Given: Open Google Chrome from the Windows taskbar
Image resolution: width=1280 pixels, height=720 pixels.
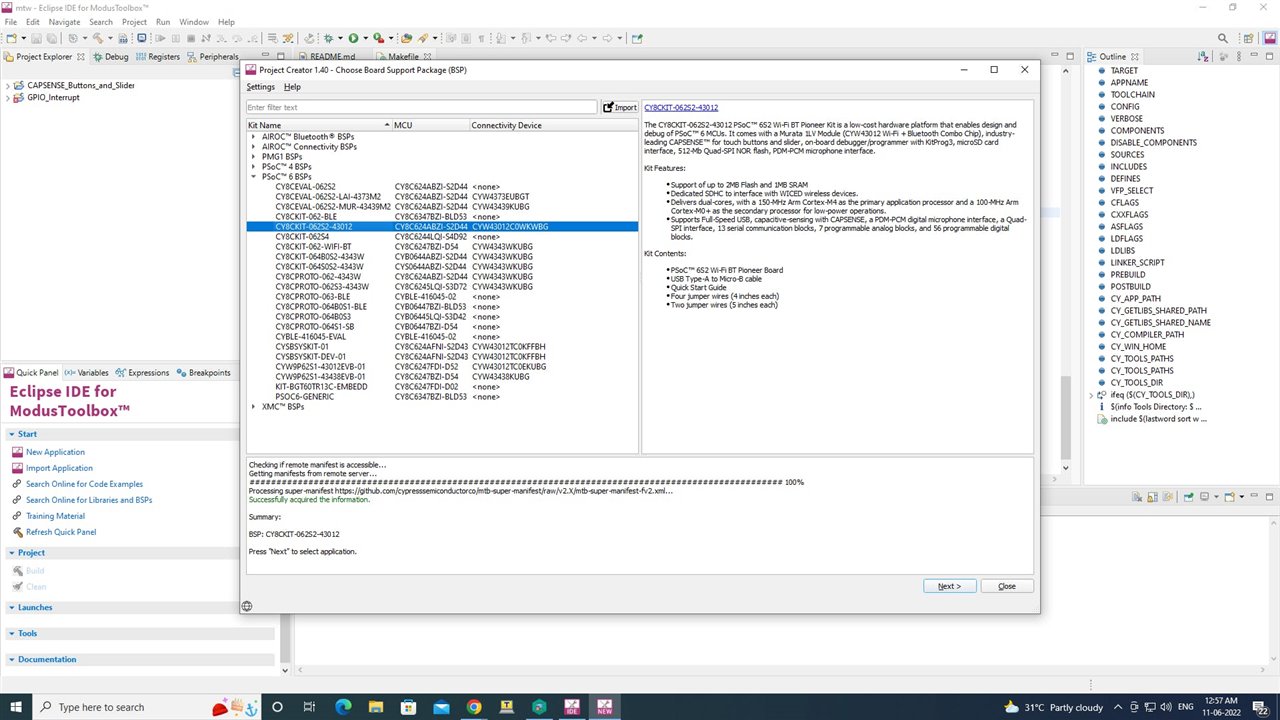Looking at the screenshot, I should pos(474,707).
